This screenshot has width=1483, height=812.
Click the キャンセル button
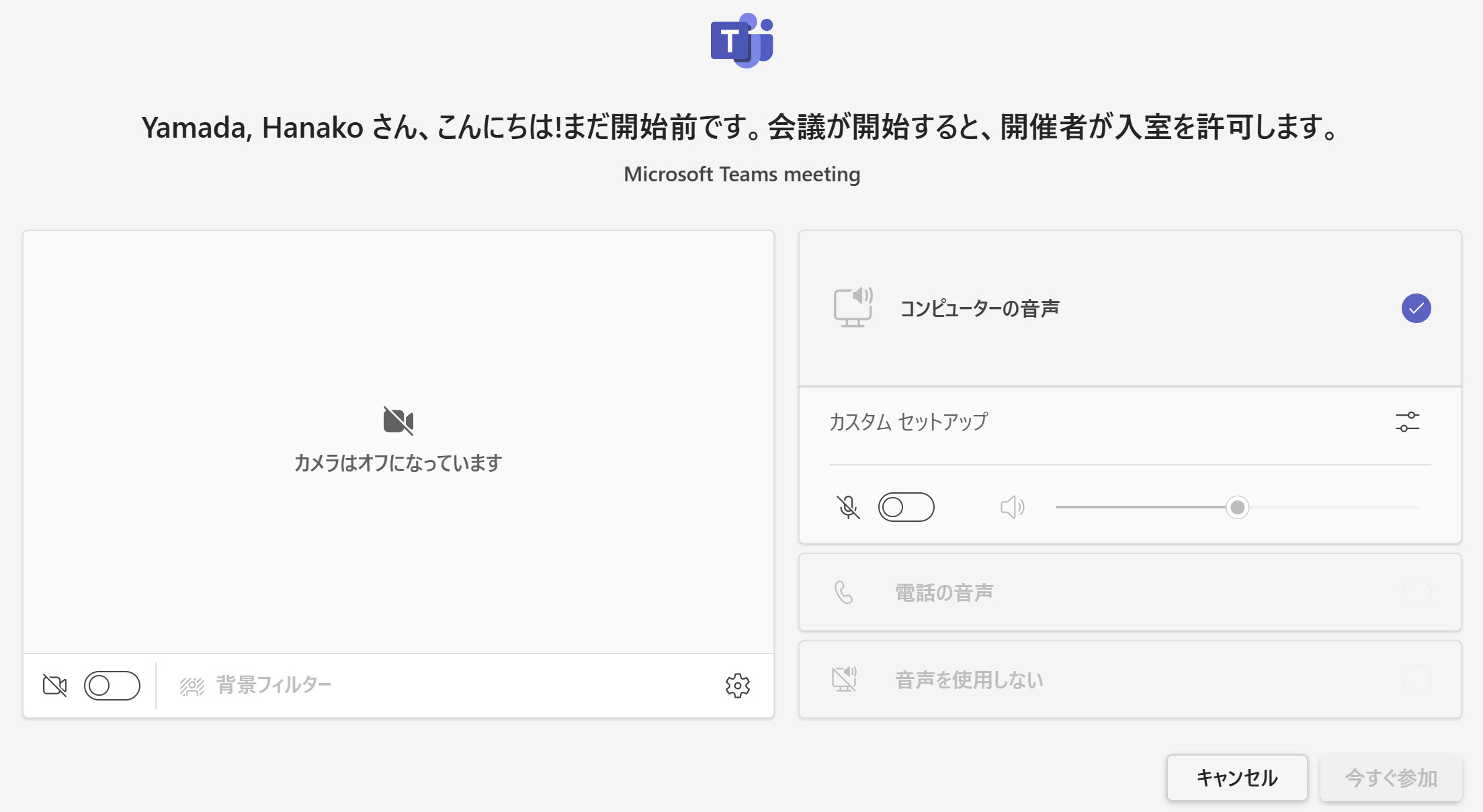point(1237,778)
